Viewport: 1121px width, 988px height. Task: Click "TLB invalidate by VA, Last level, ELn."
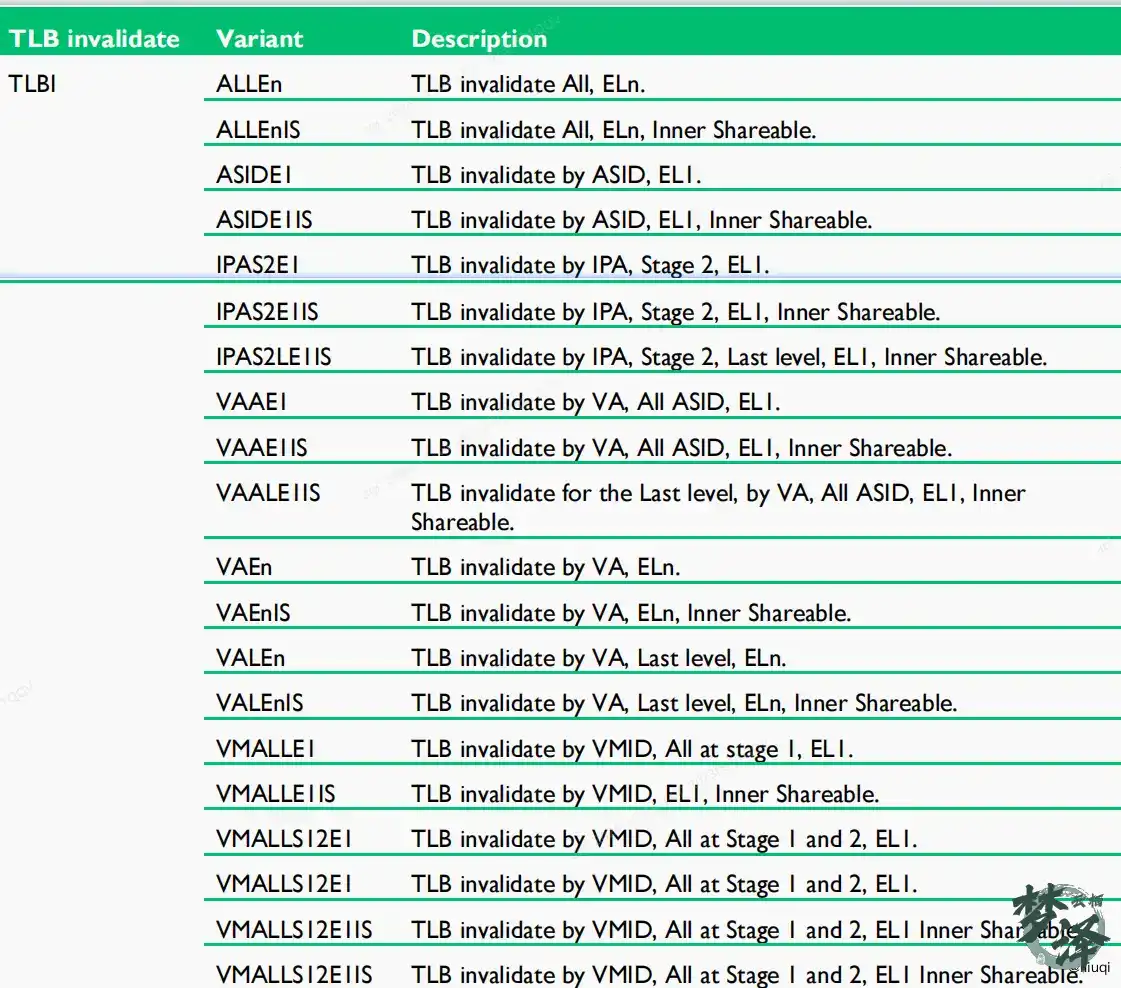tap(598, 658)
